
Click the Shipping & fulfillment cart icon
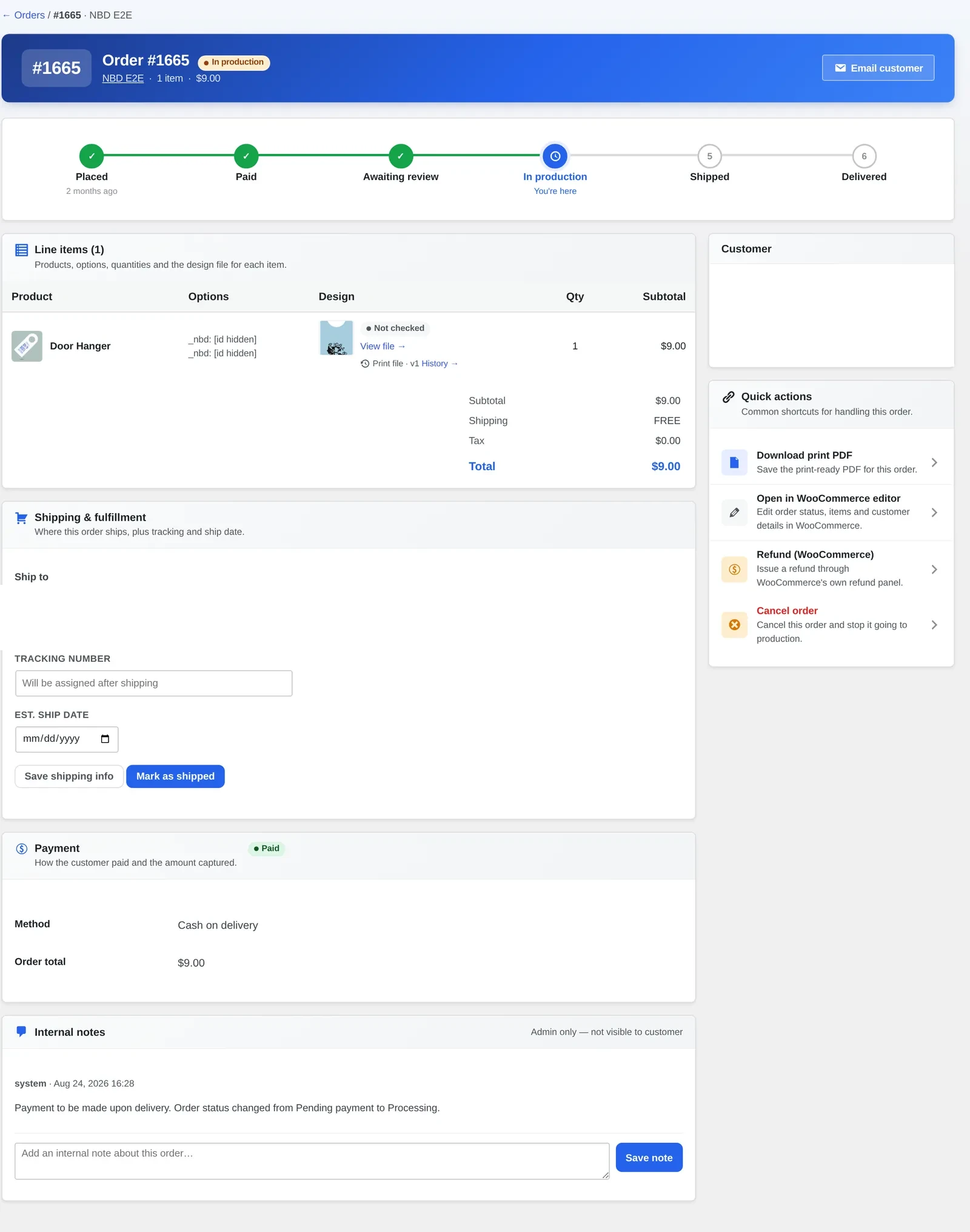coord(21,518)
